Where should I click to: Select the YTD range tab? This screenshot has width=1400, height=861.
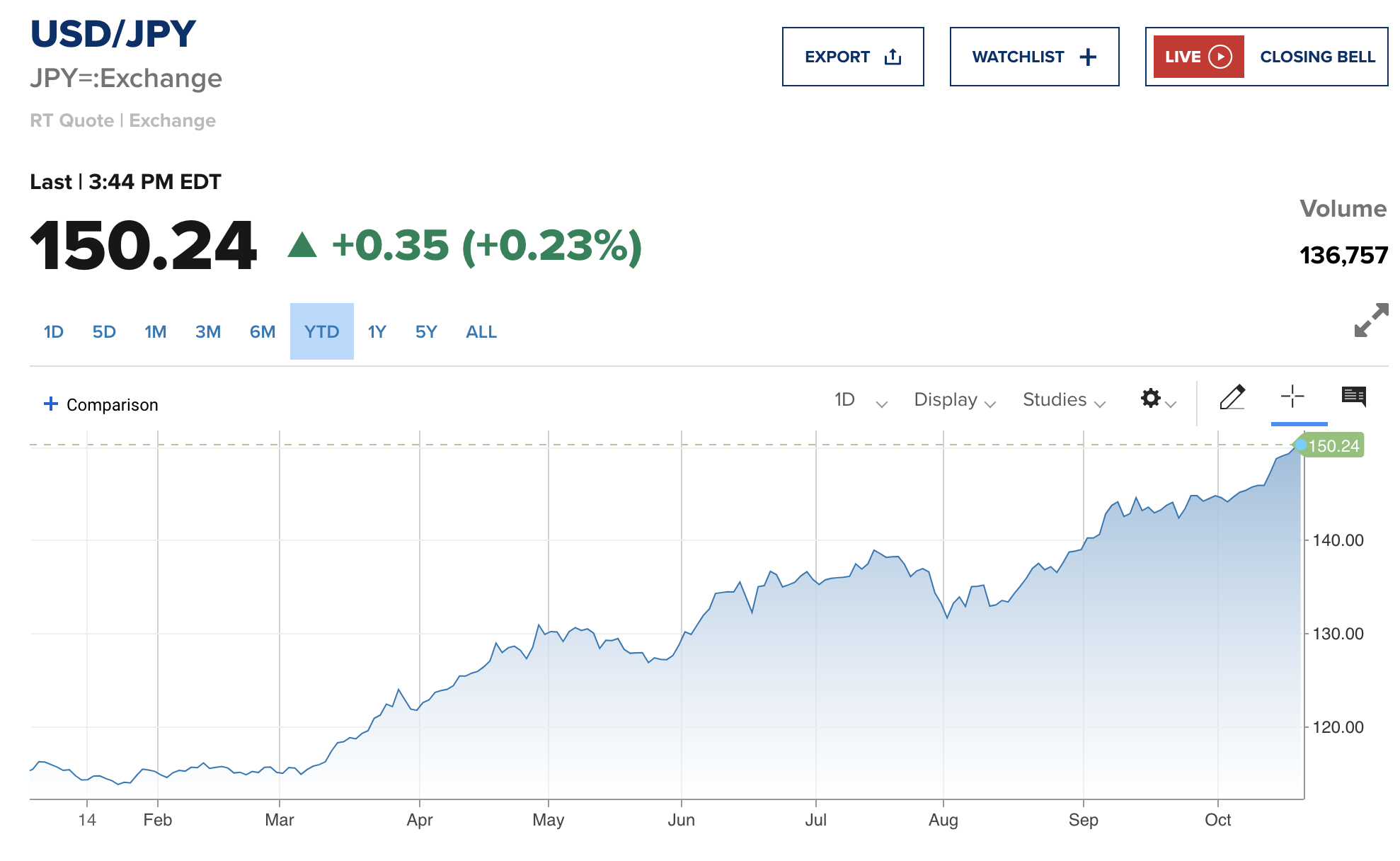pyautogui.click(x=322, y=332)
